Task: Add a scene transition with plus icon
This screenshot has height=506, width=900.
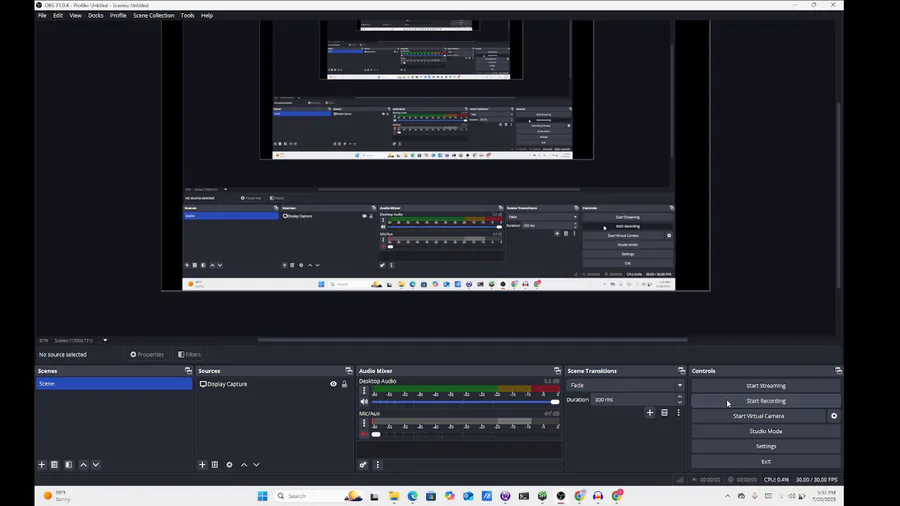Action: pyautogui.click(x=650, y=412)
